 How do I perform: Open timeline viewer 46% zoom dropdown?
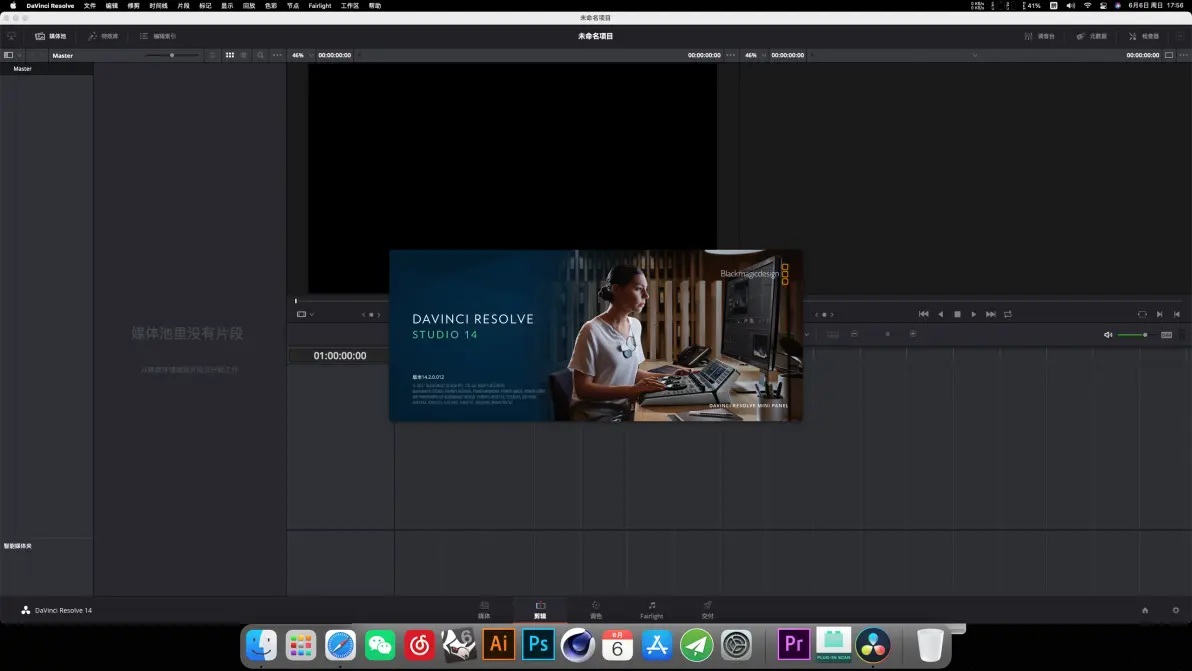(755, 55)
